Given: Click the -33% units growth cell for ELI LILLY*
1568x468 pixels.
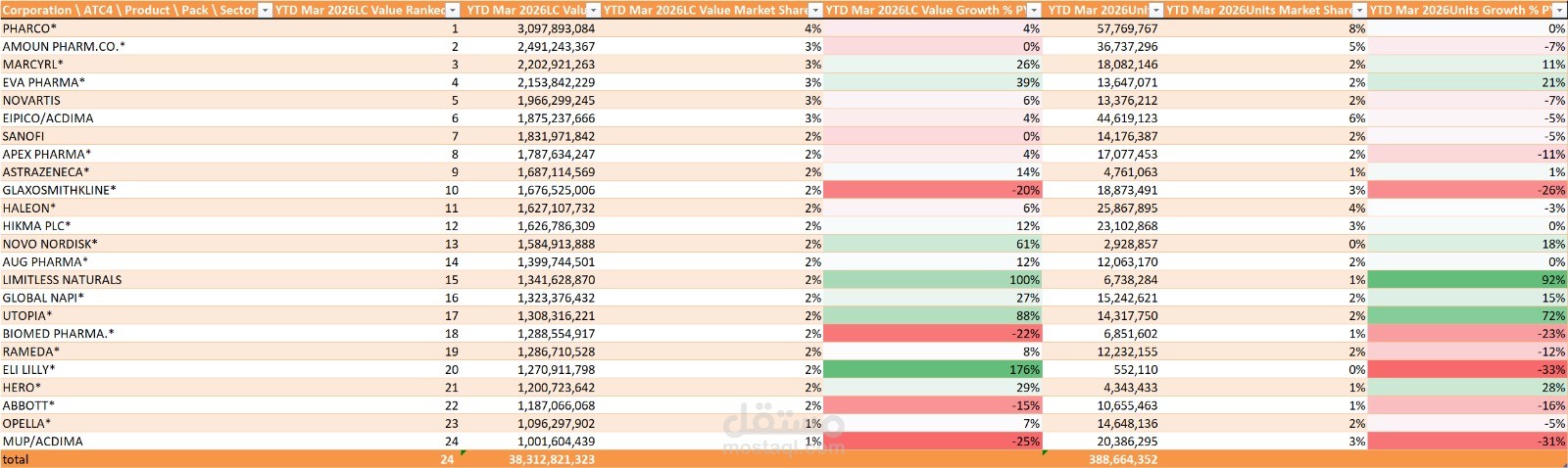Looking at the screenshot, I should 1467,369.
